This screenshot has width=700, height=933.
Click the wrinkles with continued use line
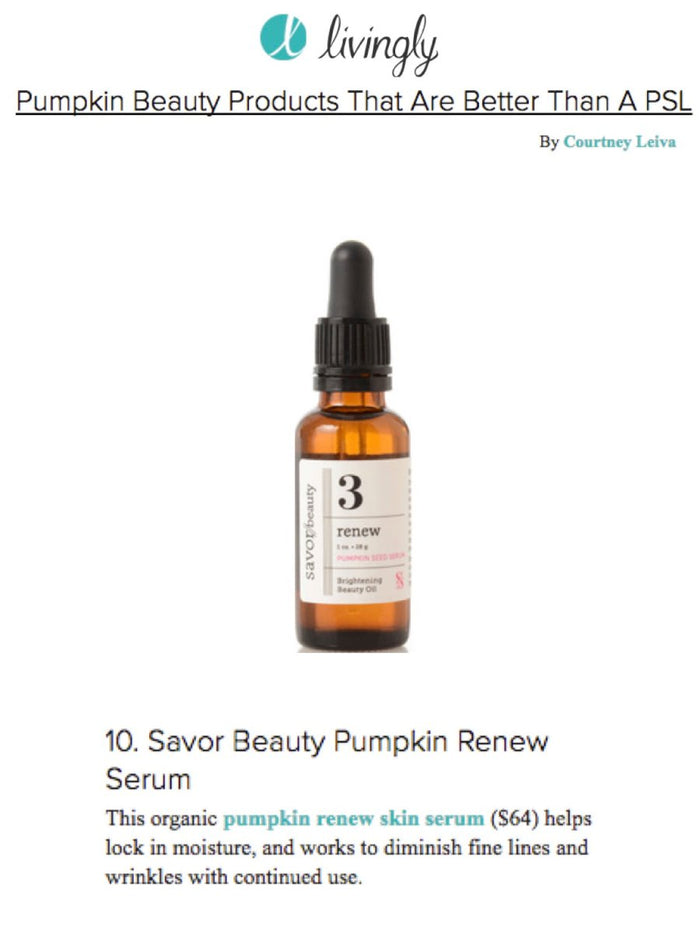pyautogui.click(x=233, y=877)
